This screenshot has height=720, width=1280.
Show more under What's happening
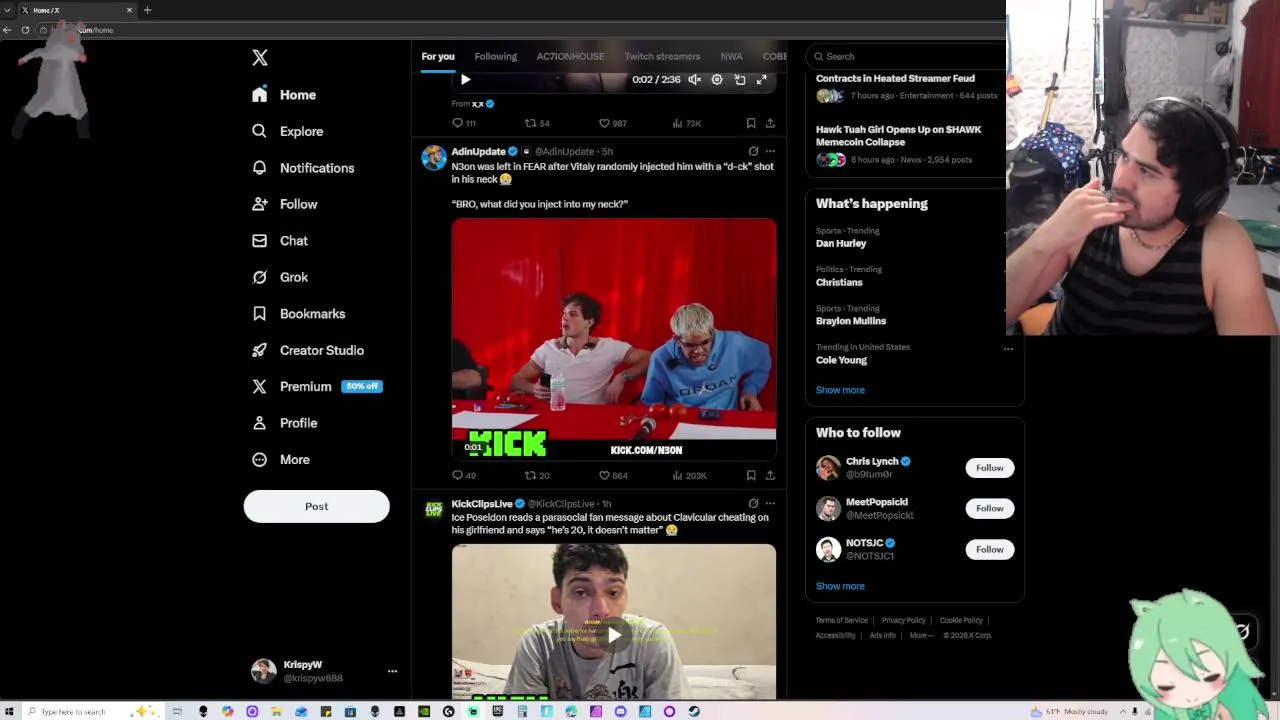coord(840,390)
